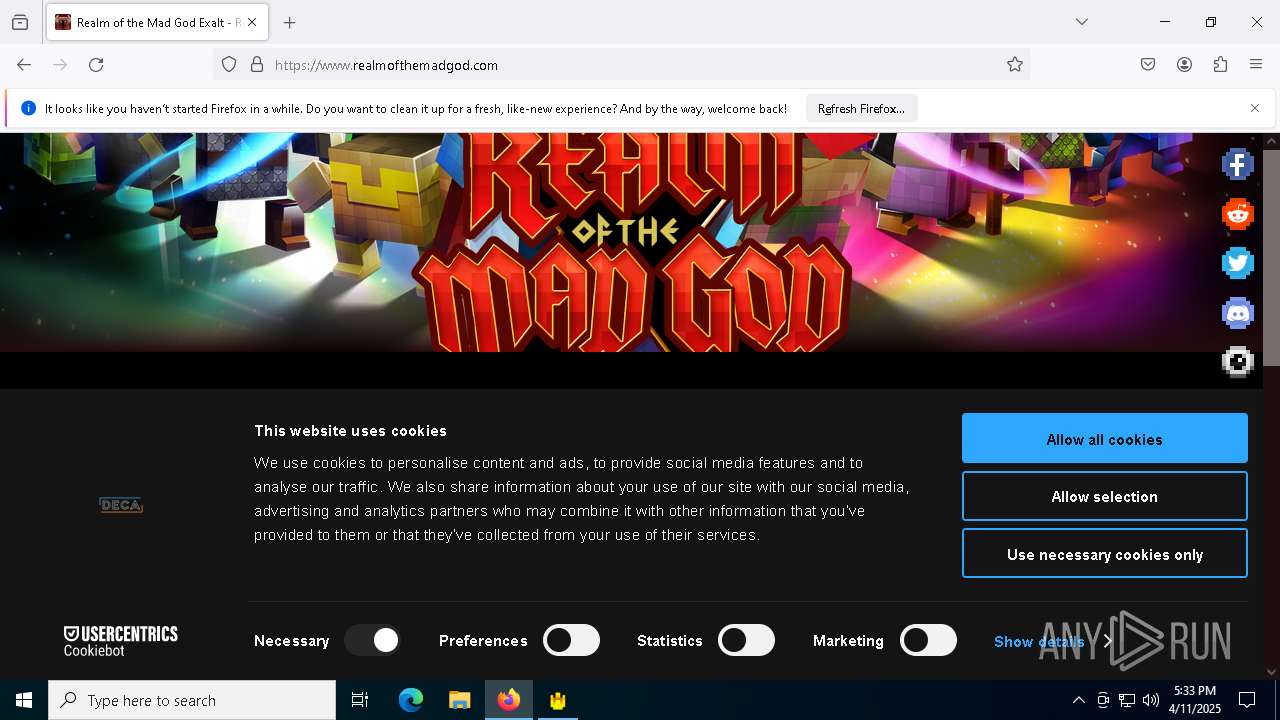The width and height of the screenshot is (1280, 720).
Task: Click the Usercentrics Cookiebot logo
Action: tap(121, 641)
